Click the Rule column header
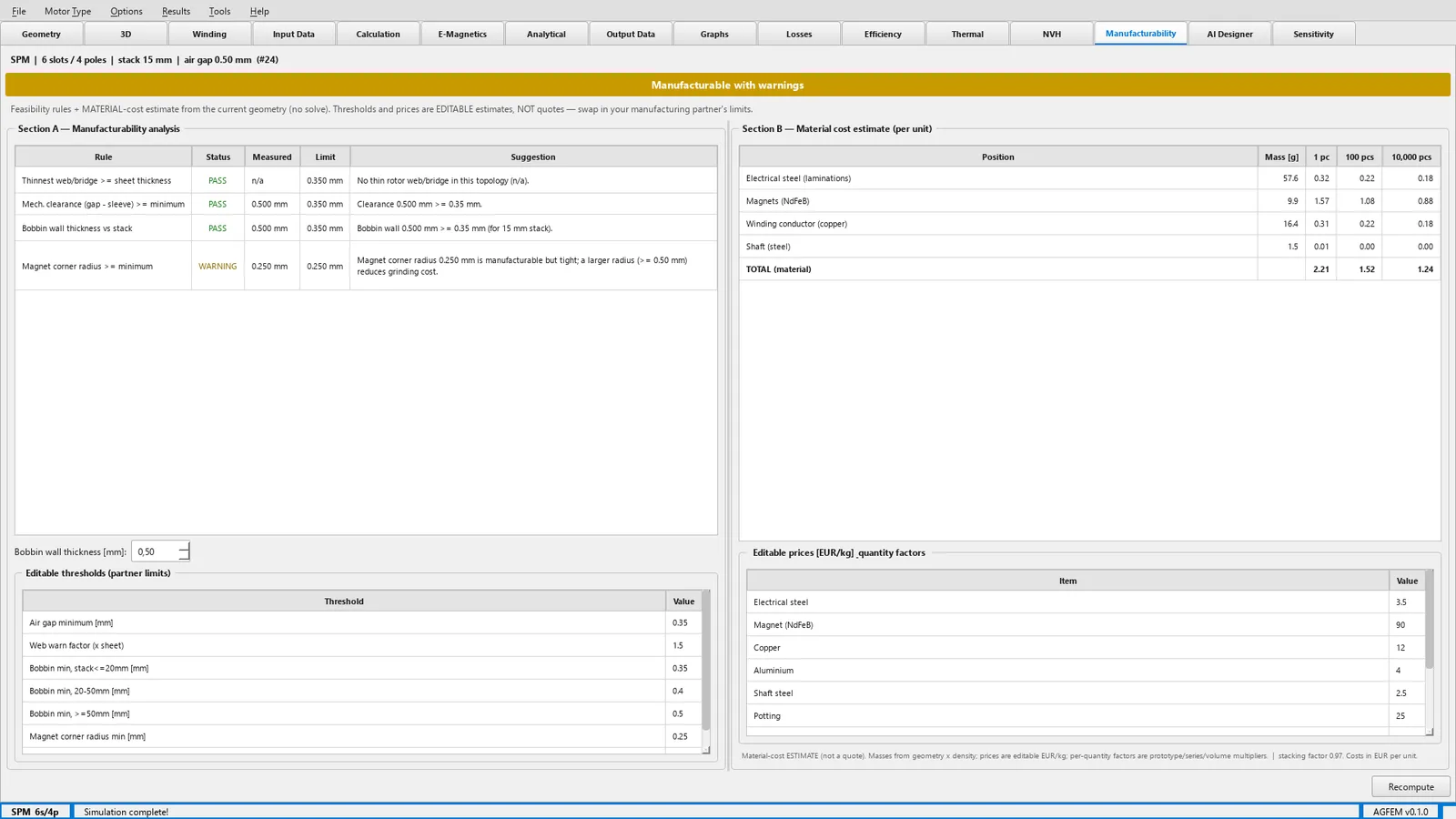 pos(104,157)
